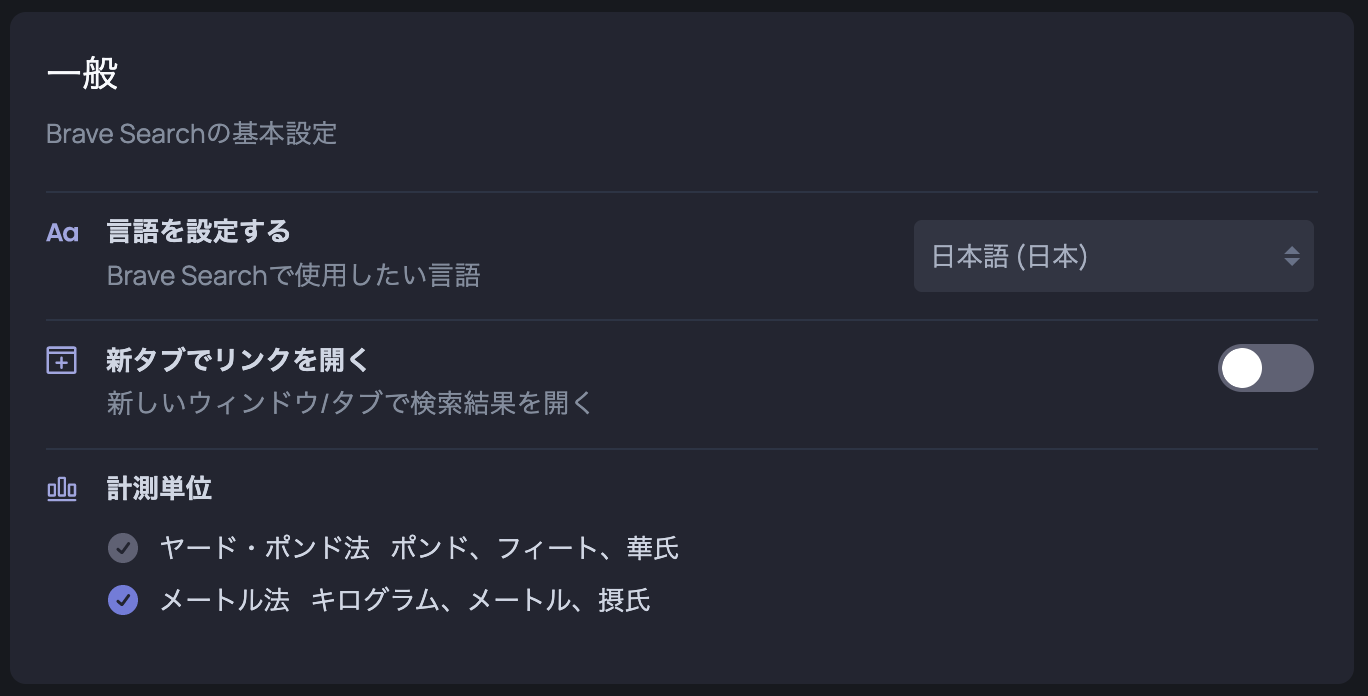Image resolution: width=1368 pixels, height=696 pixels.
Task: Click the 計測単位 heading
Action: coord(159,489)
